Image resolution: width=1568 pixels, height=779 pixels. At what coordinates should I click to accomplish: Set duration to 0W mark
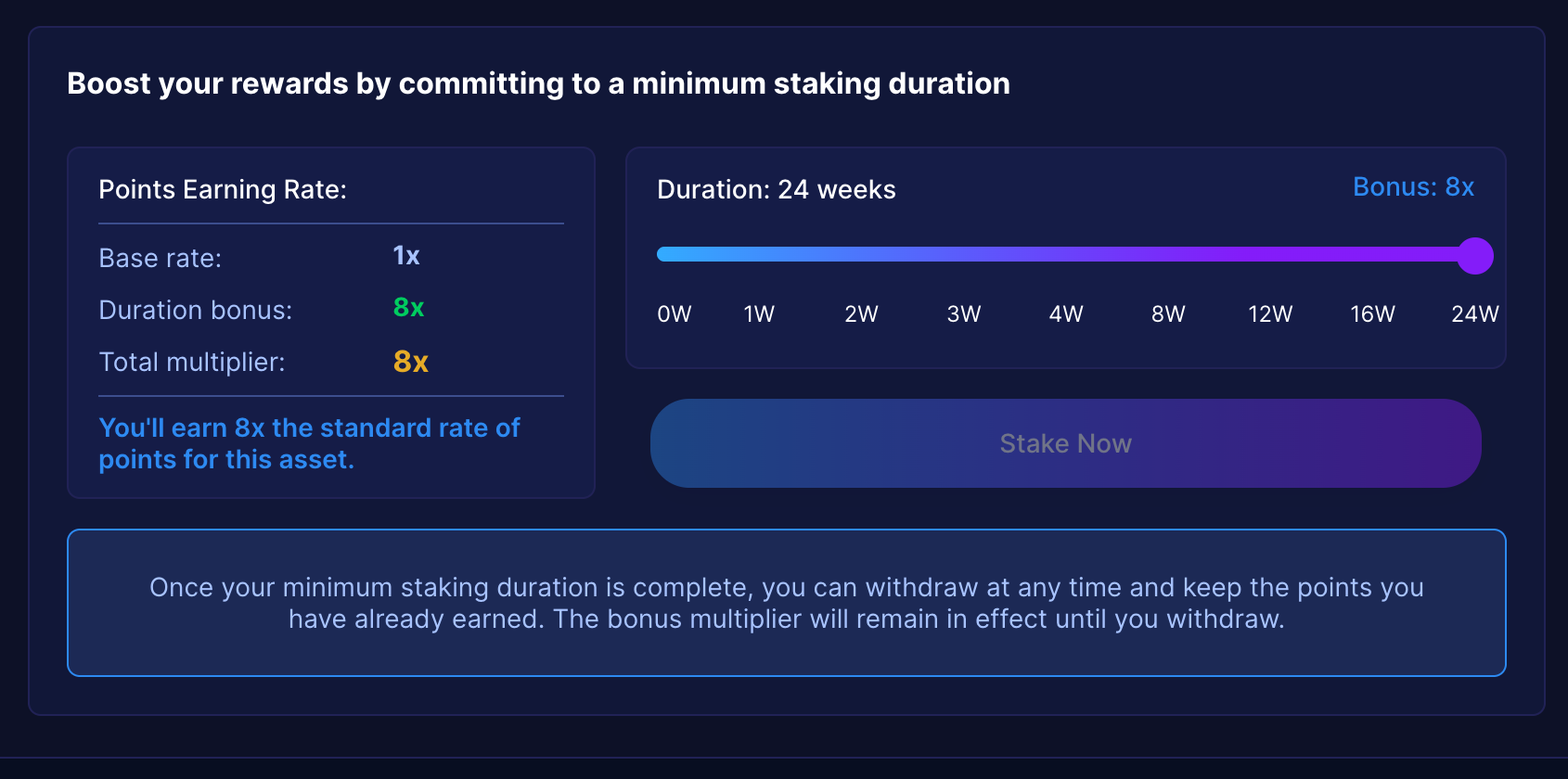tap(675, 314)
